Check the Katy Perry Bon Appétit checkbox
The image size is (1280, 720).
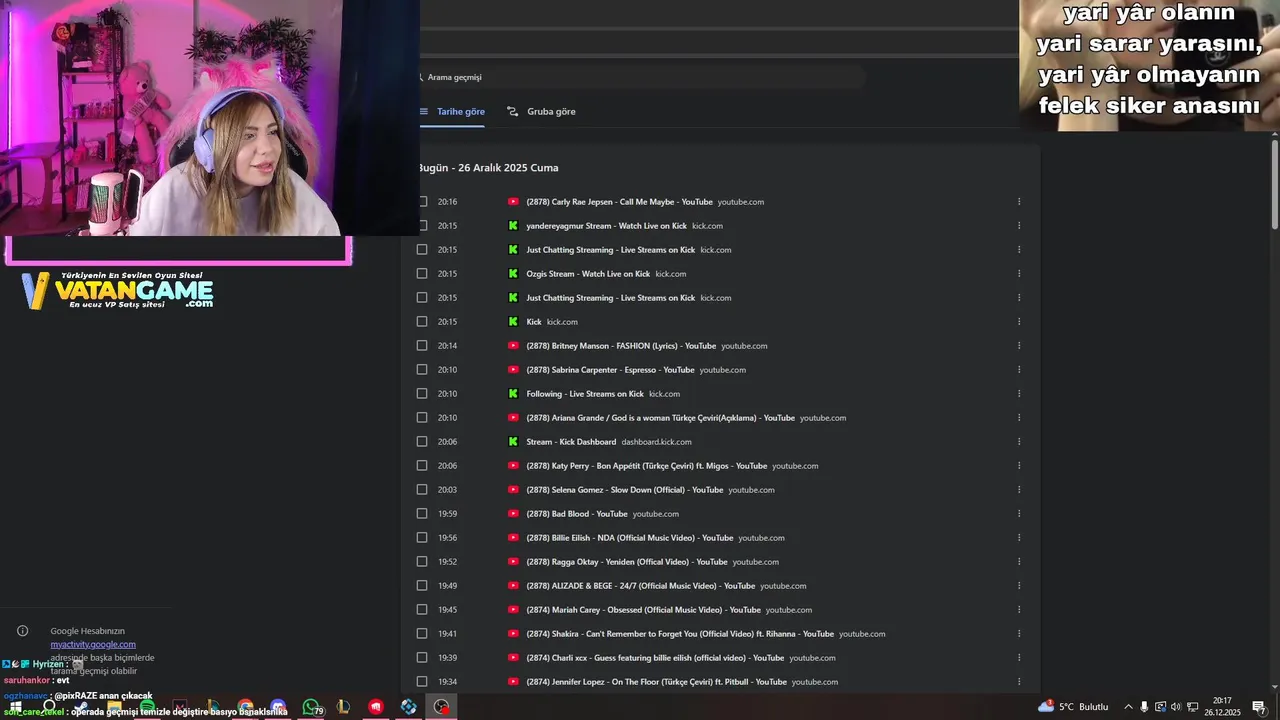point(422,466)
